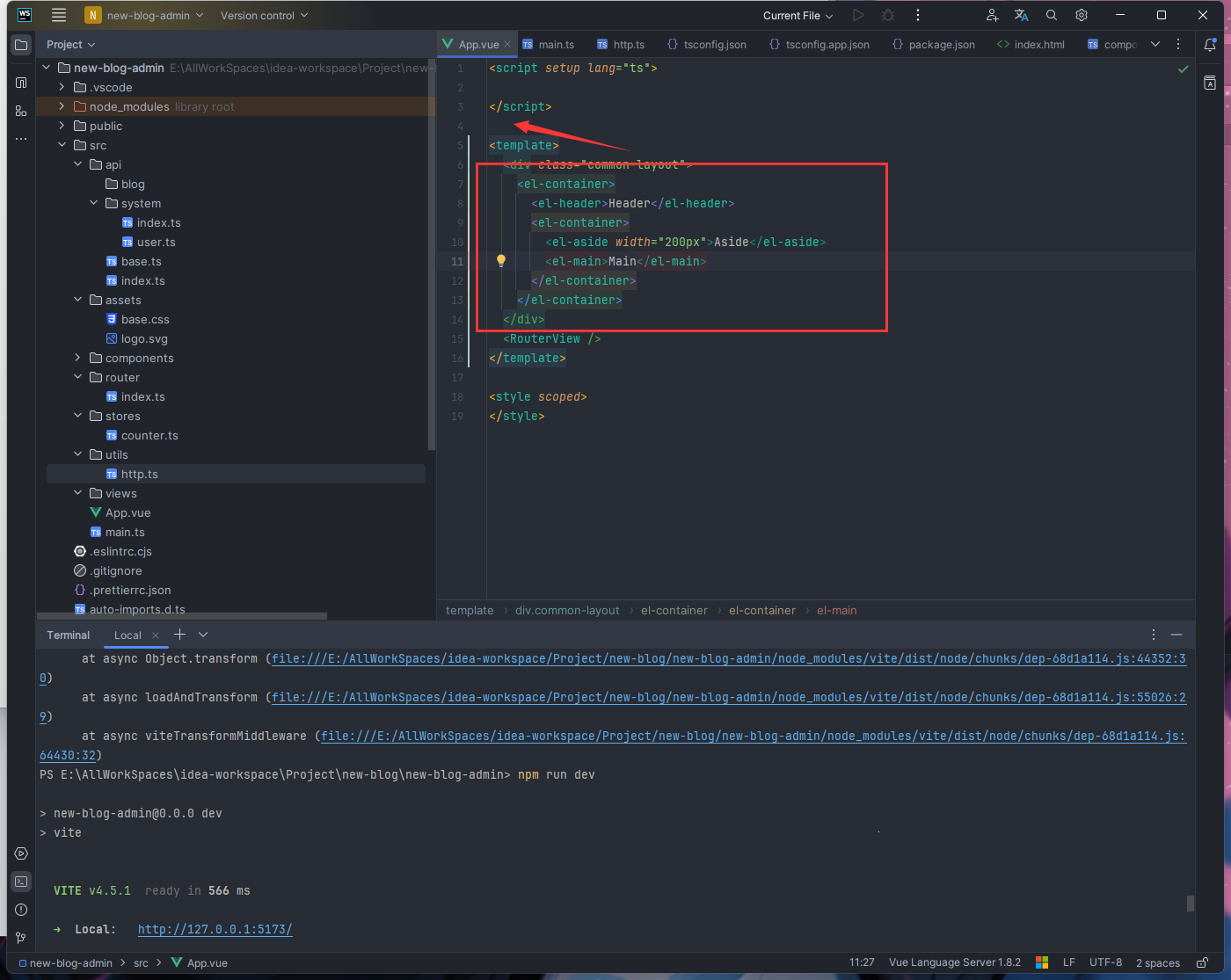Expand the node_modules folder

pos(62,106)
